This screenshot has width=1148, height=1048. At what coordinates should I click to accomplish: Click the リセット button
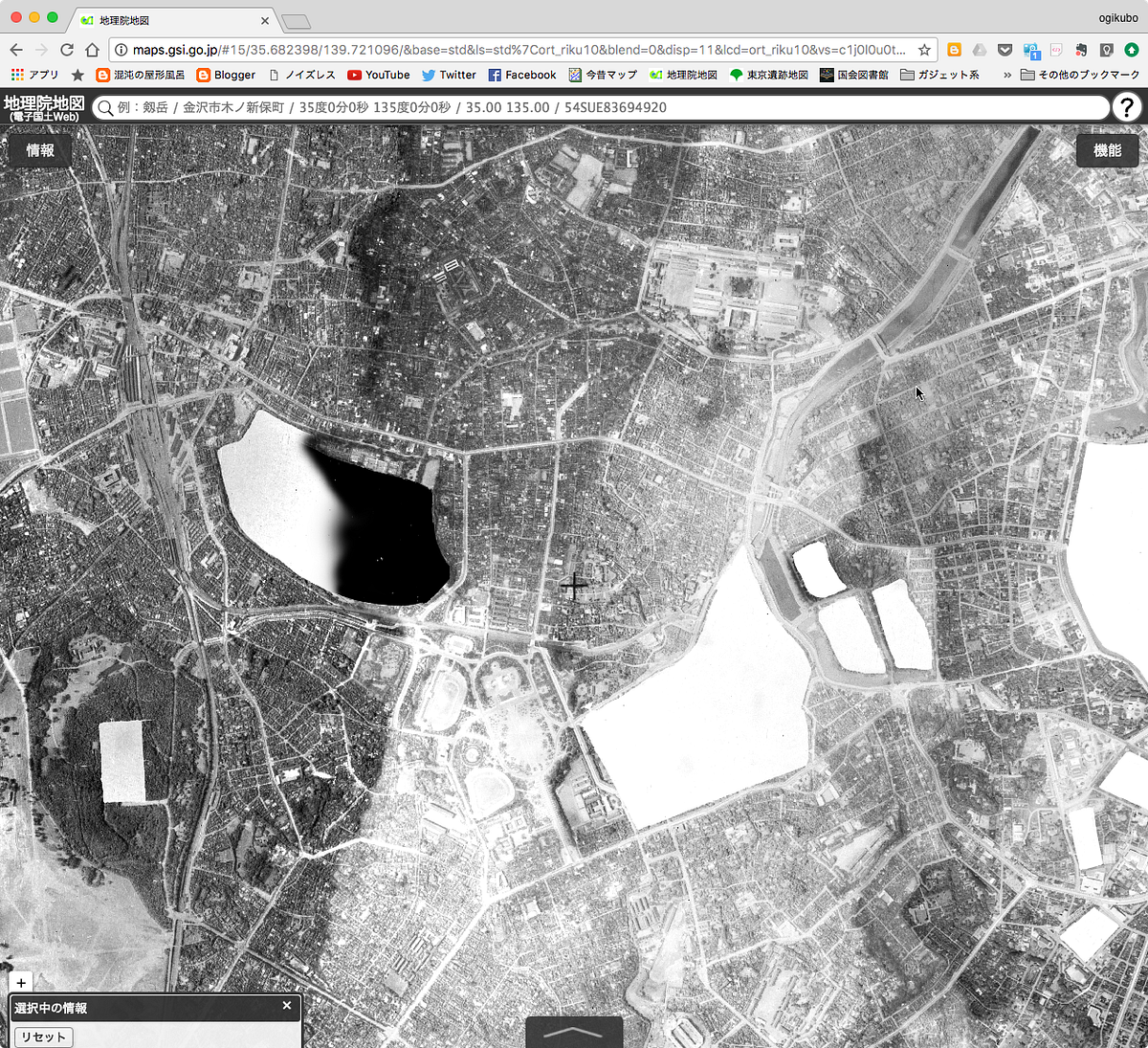pyautogui.click(x=43, y=1037)
